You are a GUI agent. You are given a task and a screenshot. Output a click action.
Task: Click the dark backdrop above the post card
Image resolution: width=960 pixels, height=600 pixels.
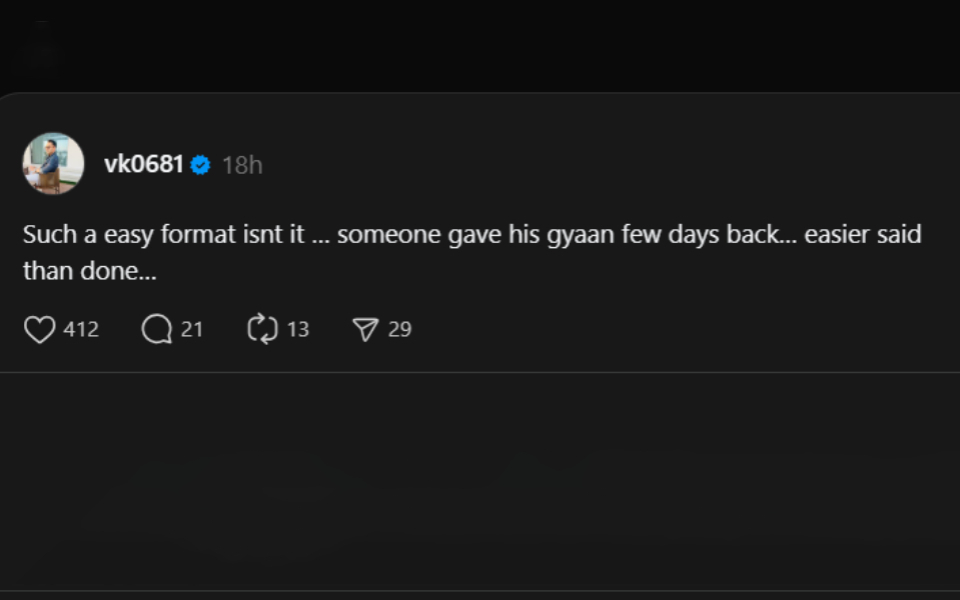[x=480, y=45]
